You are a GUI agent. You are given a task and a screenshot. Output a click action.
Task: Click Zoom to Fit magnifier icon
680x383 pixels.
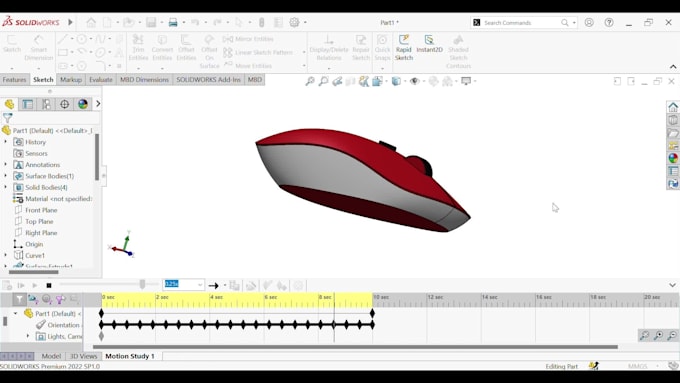pyautogui.click(x=310, y=81)
